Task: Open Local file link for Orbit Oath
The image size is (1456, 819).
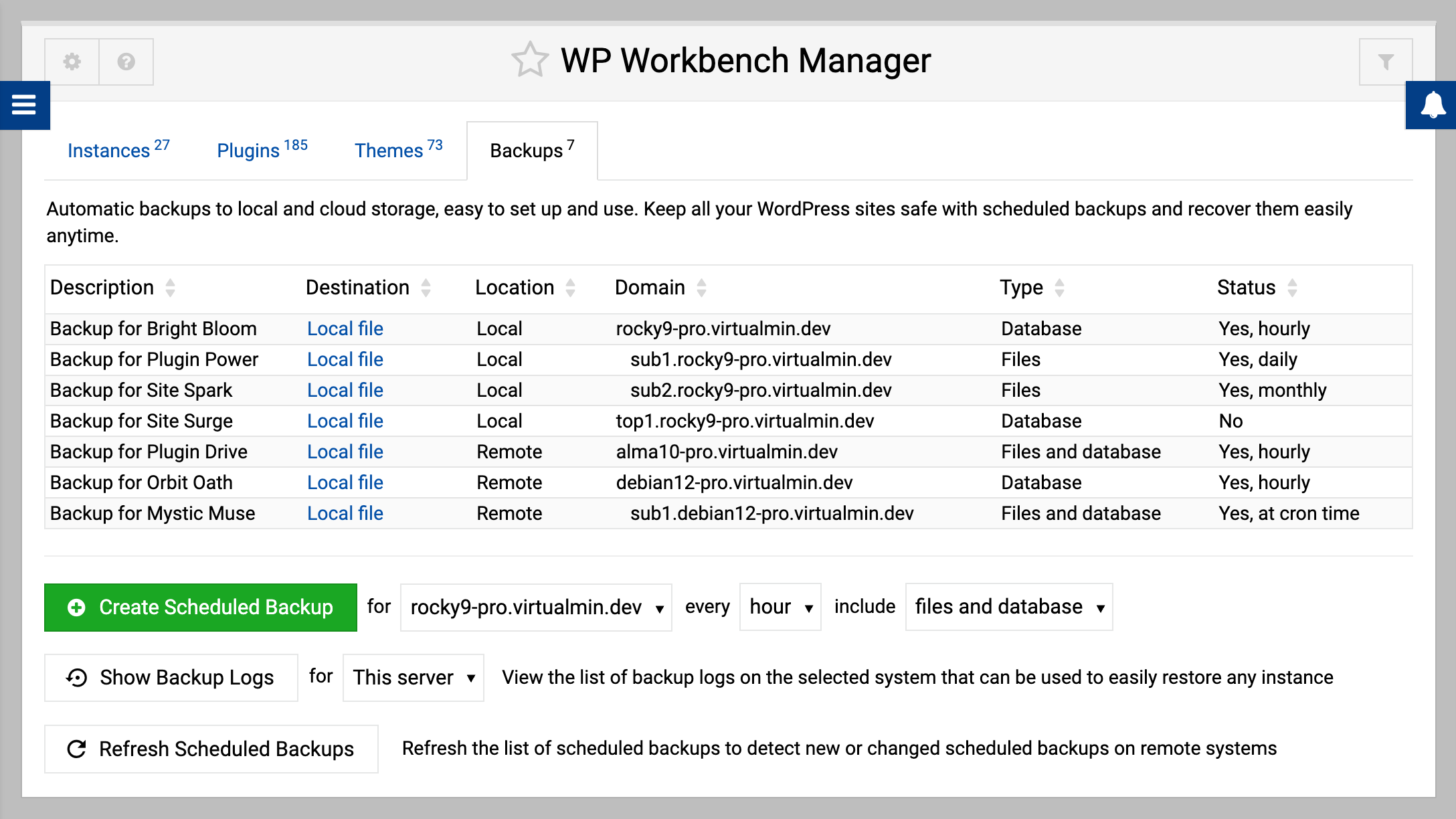Action: (x=345, y=482)
